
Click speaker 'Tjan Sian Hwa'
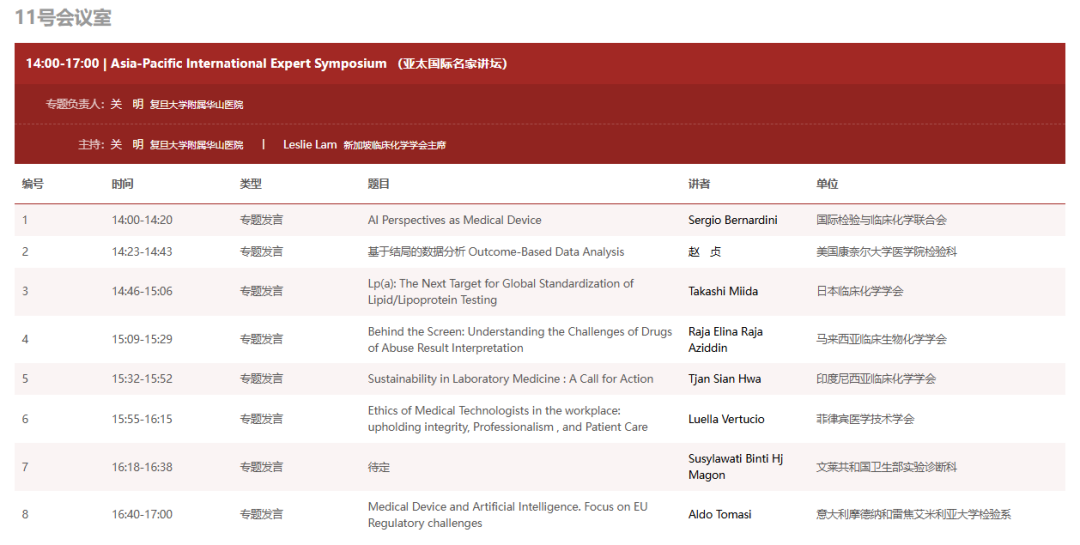tap(725, 379)
